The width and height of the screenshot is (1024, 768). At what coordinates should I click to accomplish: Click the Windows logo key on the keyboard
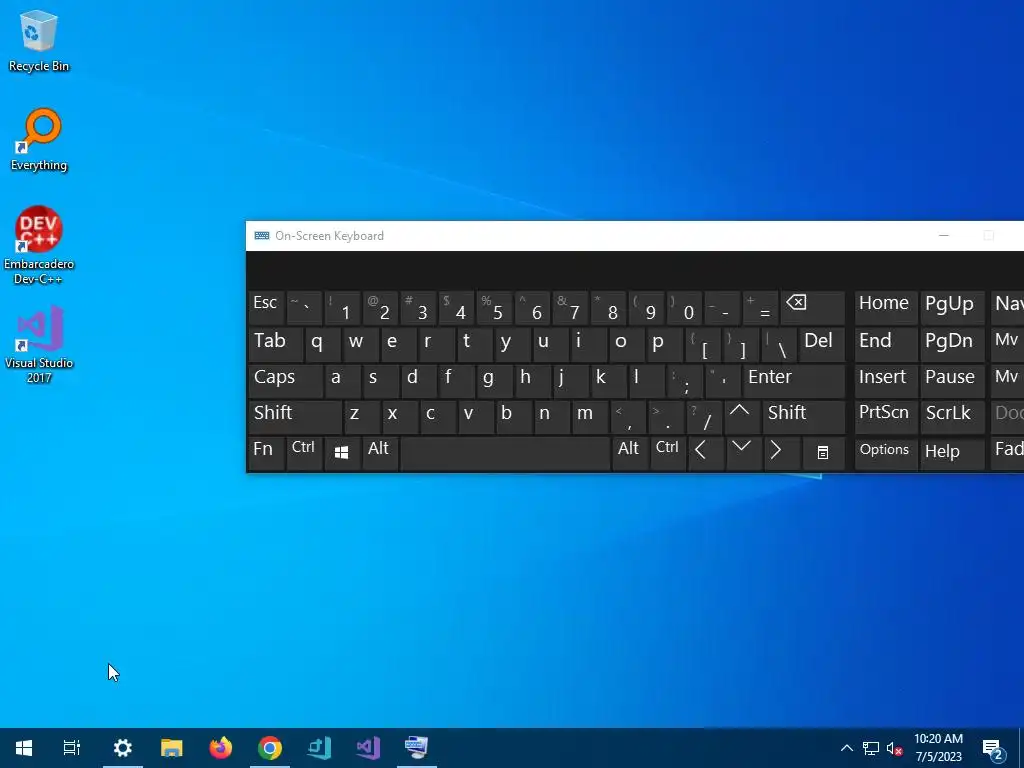(341, 453)
